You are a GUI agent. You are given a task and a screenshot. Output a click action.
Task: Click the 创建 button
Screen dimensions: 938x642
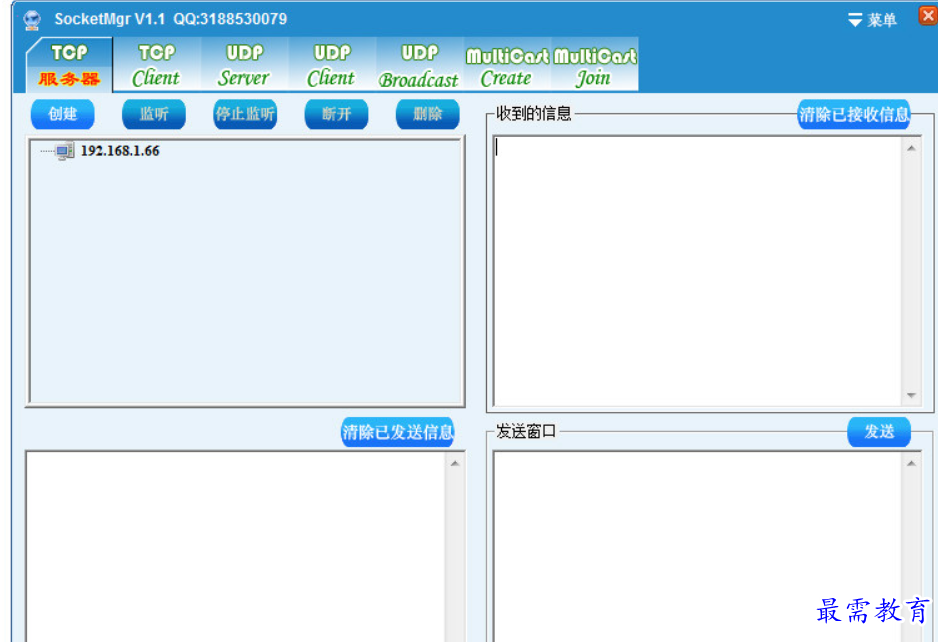(62, 114)
